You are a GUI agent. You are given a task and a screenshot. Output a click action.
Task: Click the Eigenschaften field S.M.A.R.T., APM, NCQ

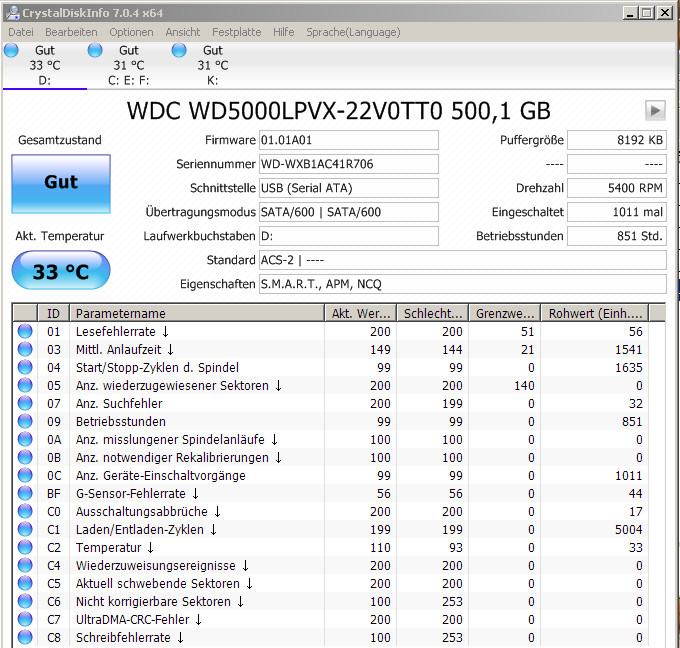click(463, 284)
